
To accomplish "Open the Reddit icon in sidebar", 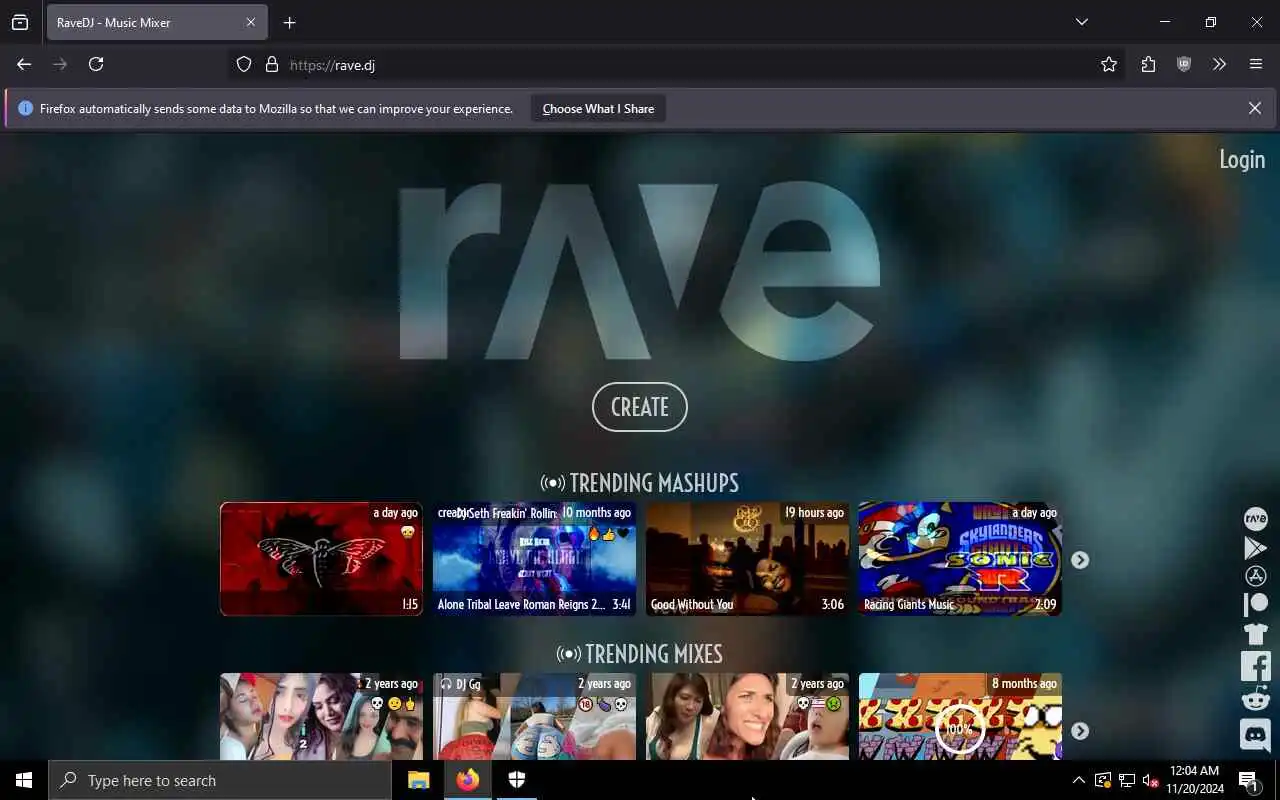I will tap(1255, 699).
